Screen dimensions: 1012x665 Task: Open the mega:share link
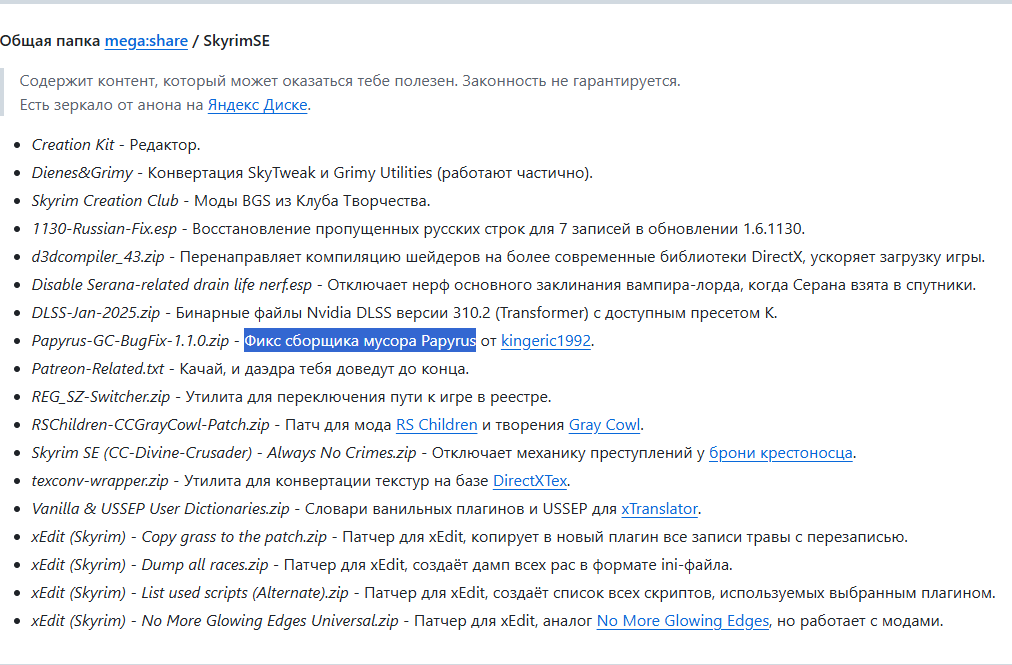point(146,41)
